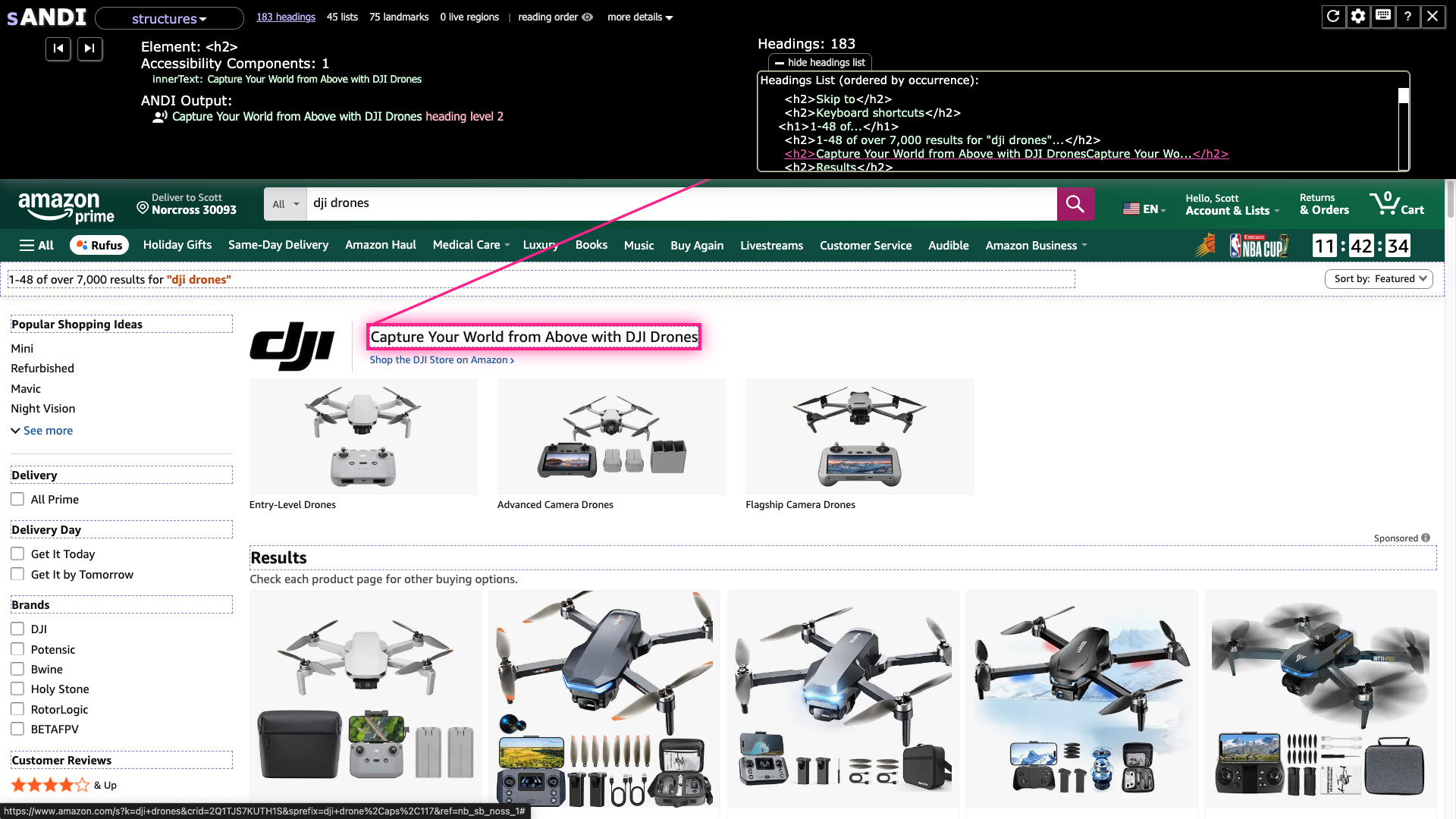
Task: Click Shop the DJI Store link
Action: [x=441, y=360]
